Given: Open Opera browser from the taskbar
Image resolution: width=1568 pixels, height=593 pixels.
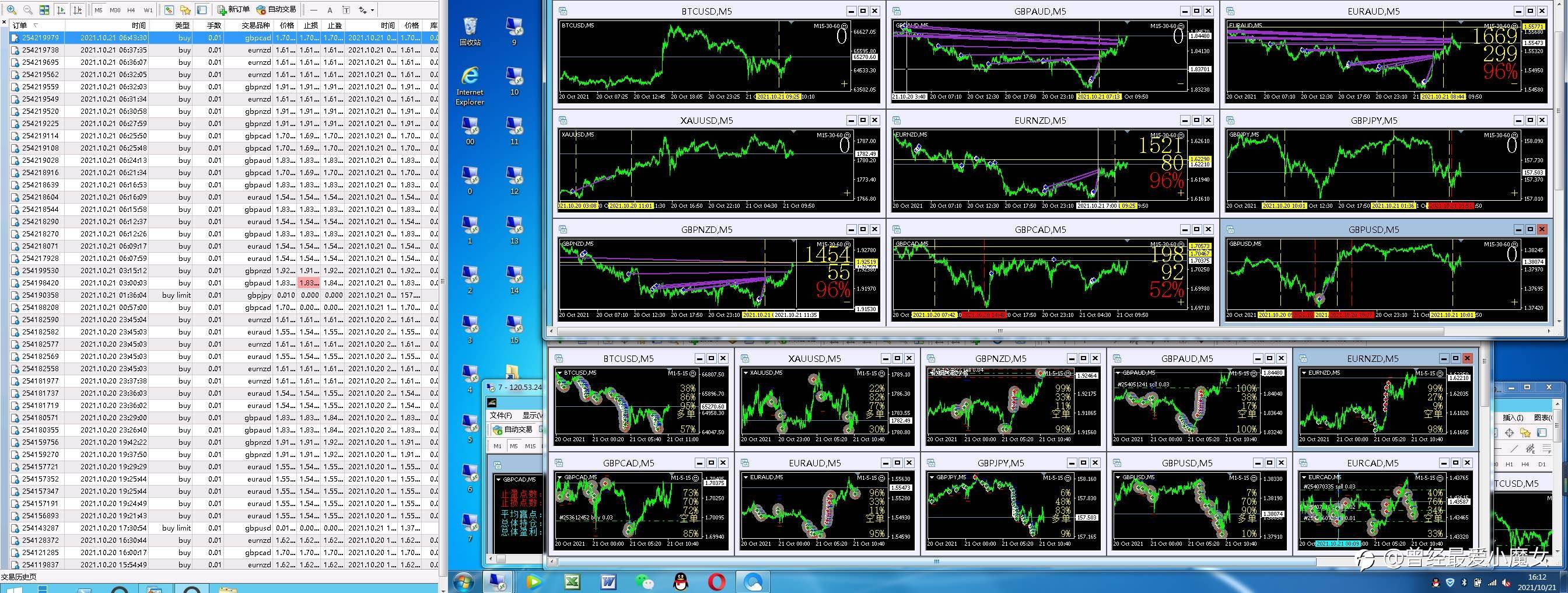Looking at the screenshot, I should [717, 582].
